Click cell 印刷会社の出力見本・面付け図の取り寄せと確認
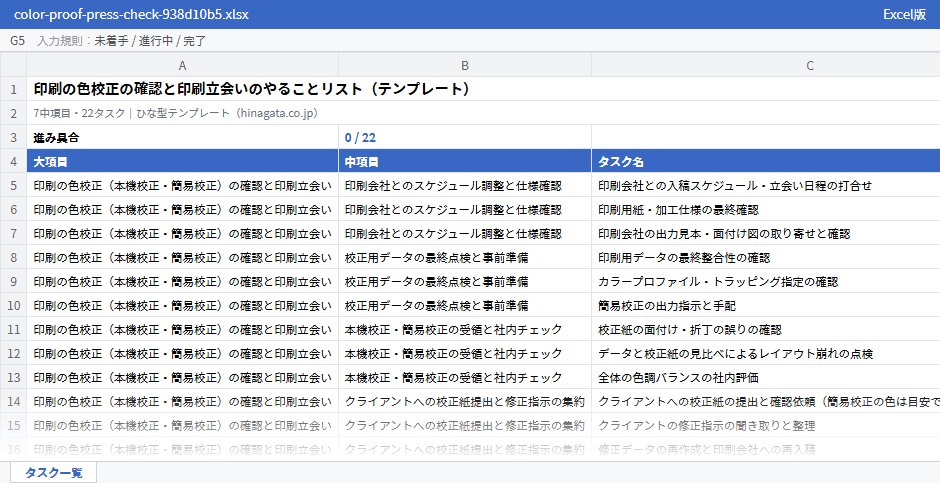 [x=766, y=234]
